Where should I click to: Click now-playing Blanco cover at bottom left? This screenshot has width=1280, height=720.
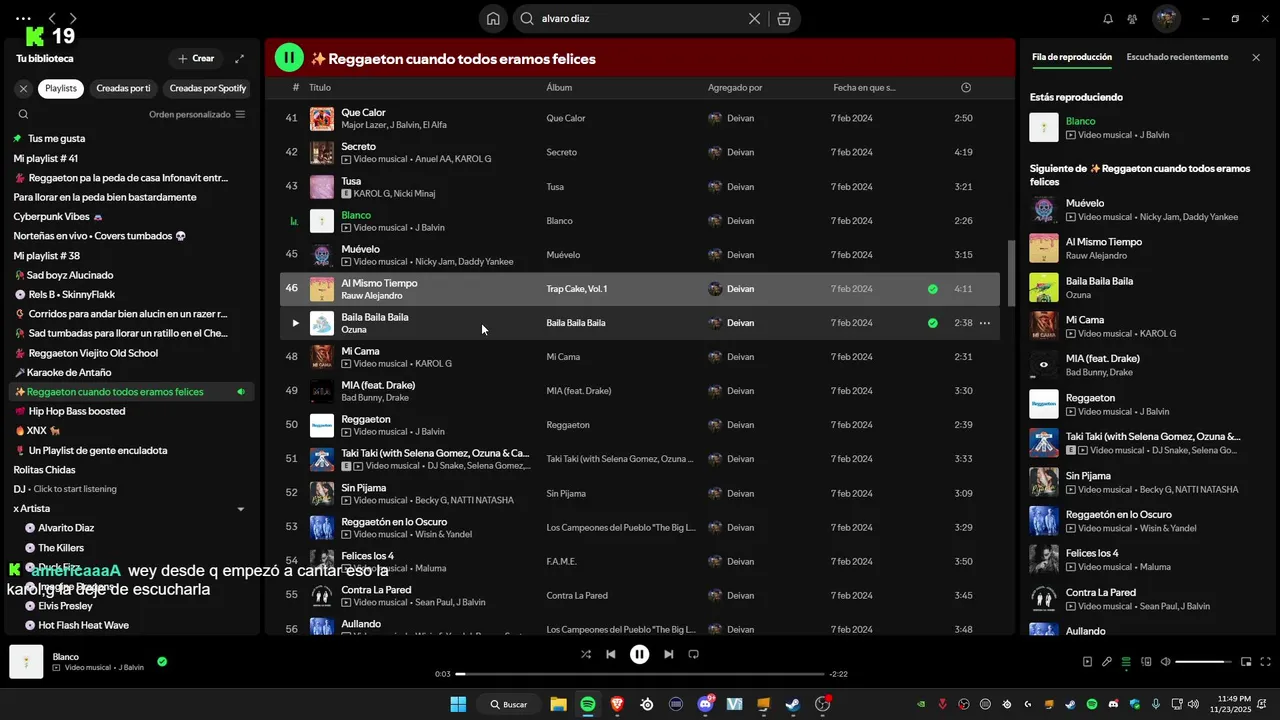[26, 661]
